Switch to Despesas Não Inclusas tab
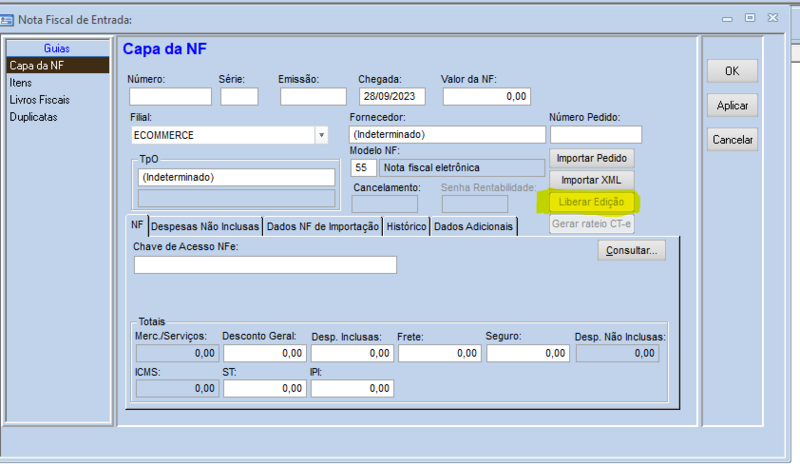 [205, 227]
